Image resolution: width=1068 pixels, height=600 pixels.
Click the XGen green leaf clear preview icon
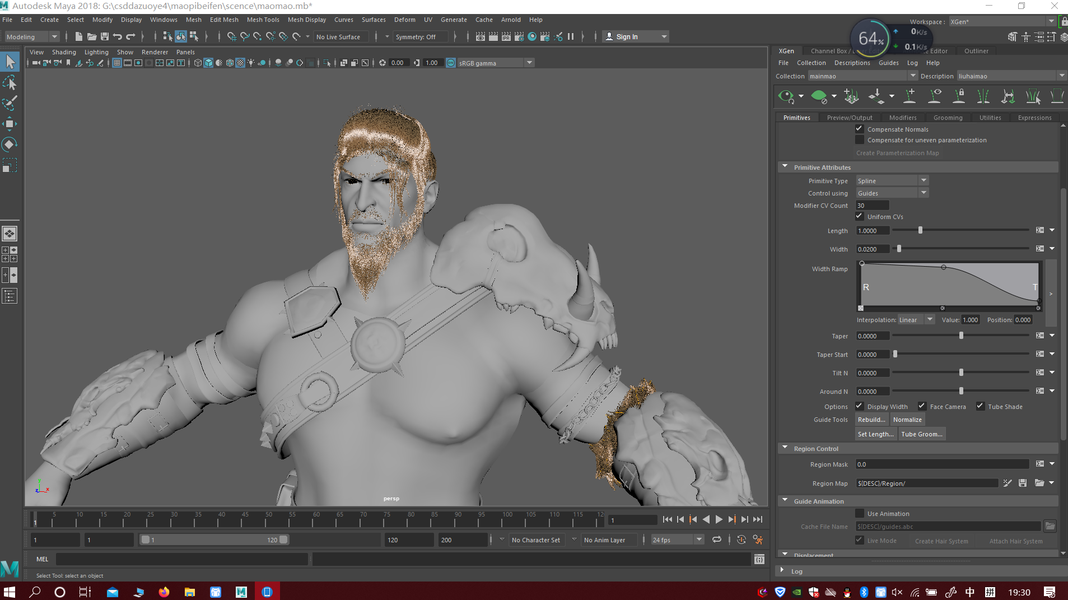[819, 96]
